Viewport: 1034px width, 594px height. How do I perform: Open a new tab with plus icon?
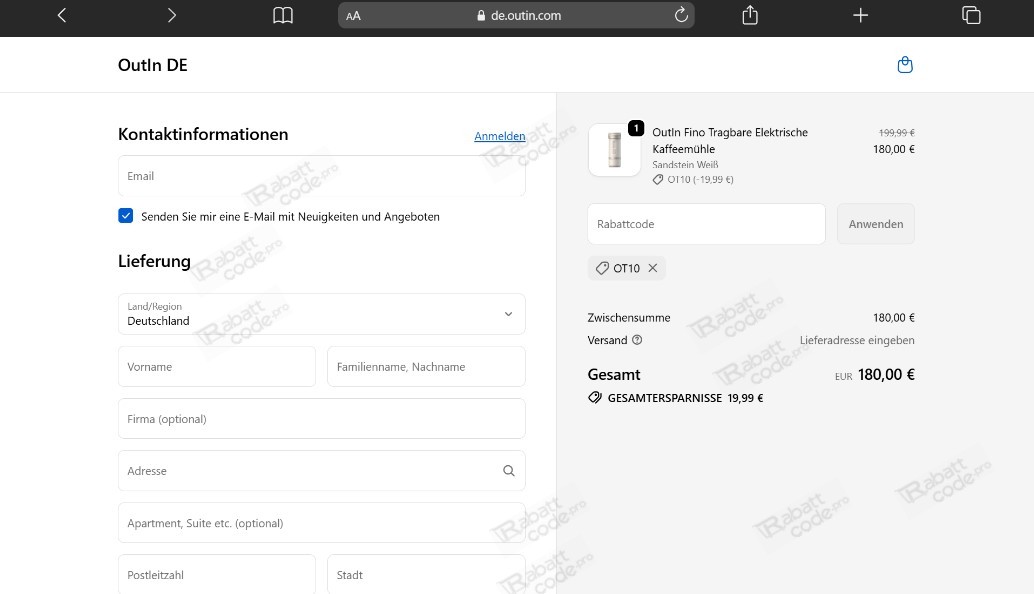pos(861,15)
